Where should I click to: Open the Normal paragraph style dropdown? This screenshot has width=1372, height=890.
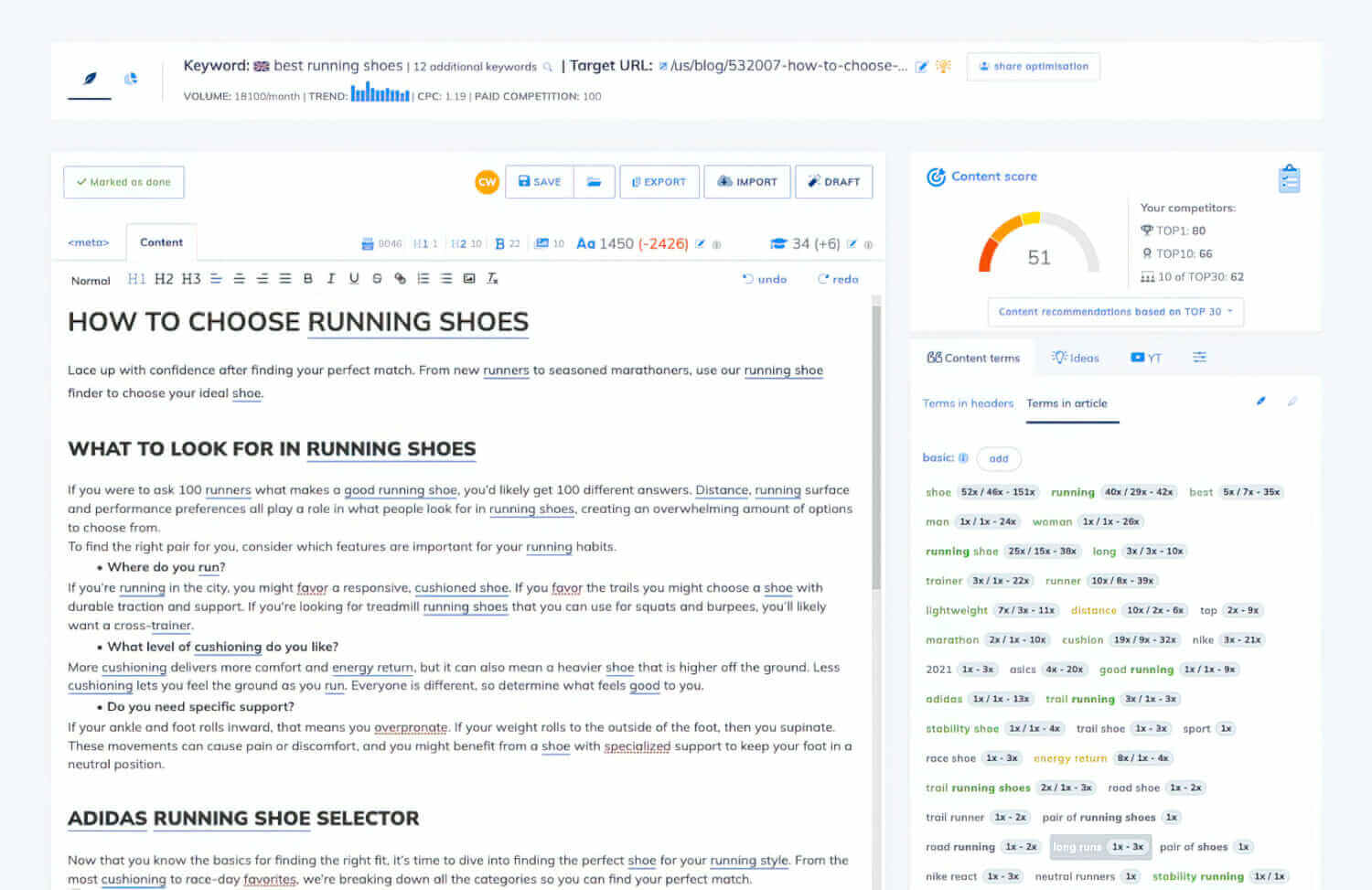coord(90,281)
